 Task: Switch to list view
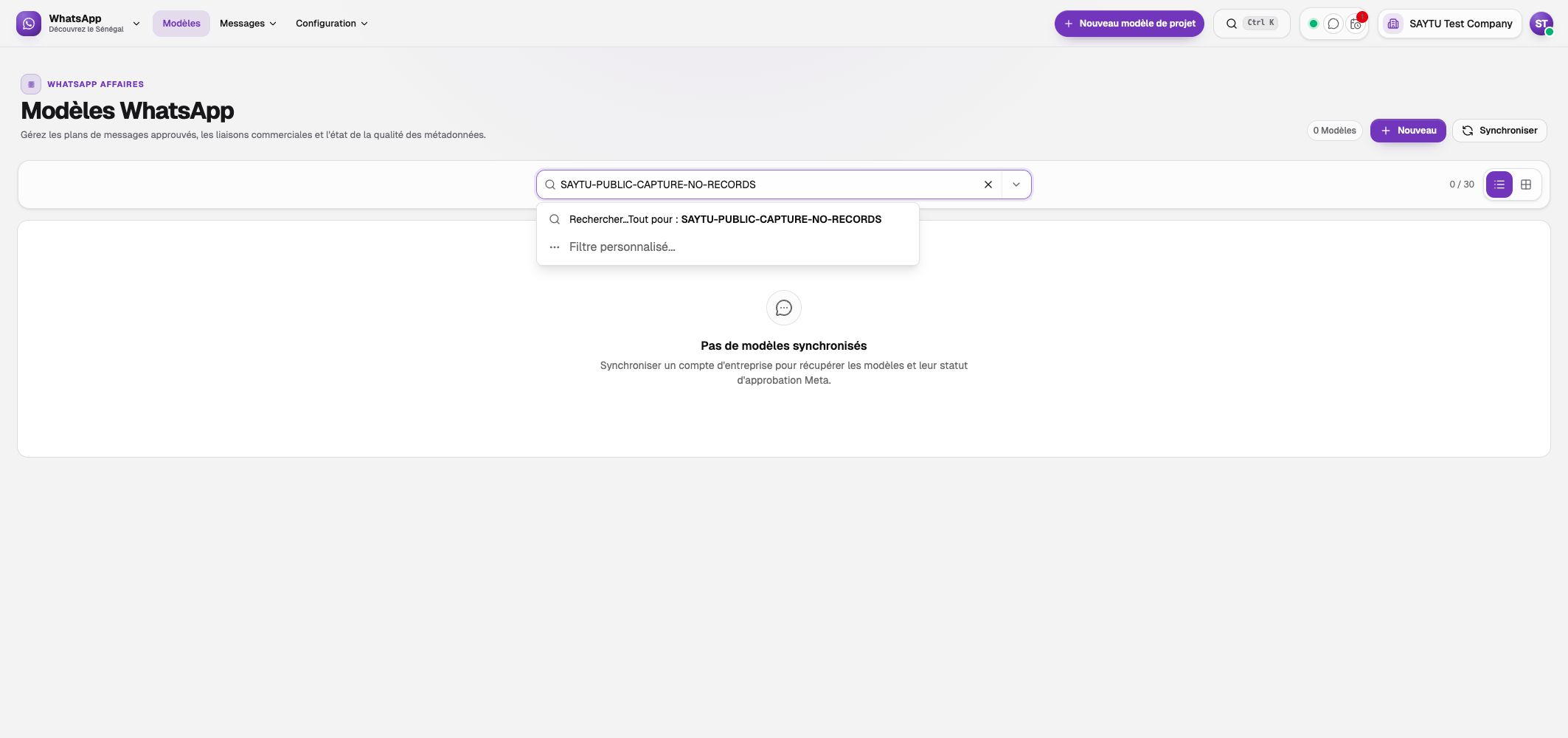click(x=1499, y=184)
